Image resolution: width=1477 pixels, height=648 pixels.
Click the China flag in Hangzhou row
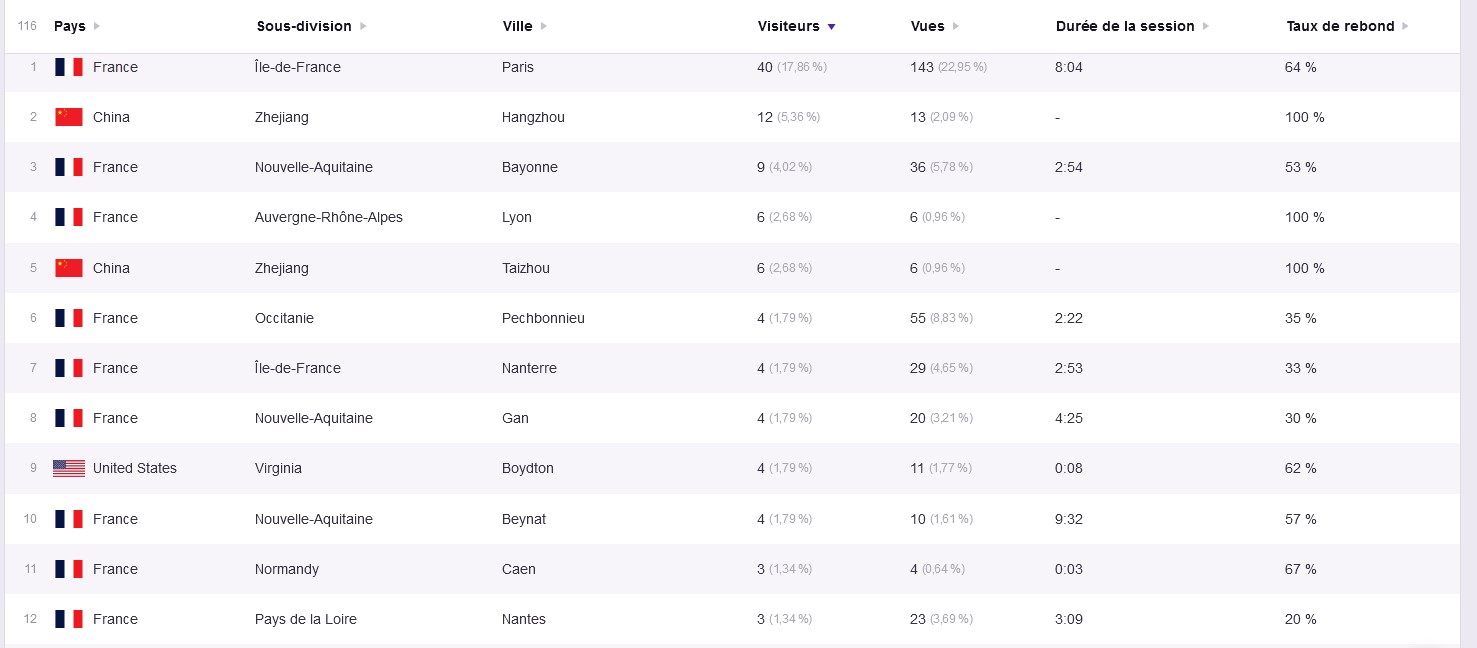click(x=69, y=117)
